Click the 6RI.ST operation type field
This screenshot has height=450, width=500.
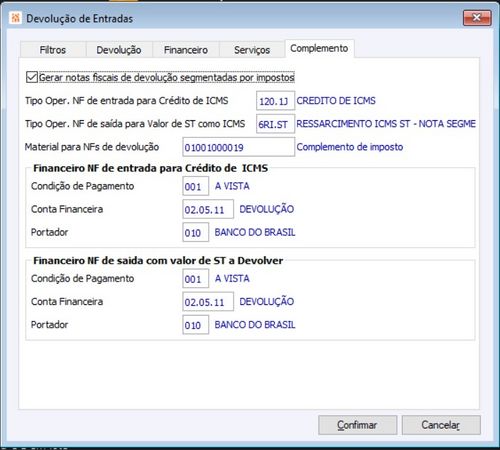pyautogui.click(x=275, y=124)
